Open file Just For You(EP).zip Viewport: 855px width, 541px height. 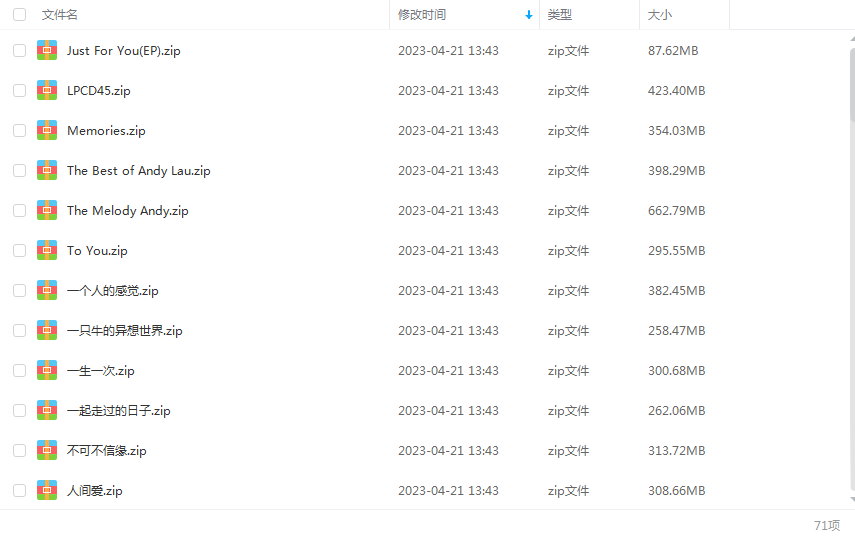pos(124,51)
